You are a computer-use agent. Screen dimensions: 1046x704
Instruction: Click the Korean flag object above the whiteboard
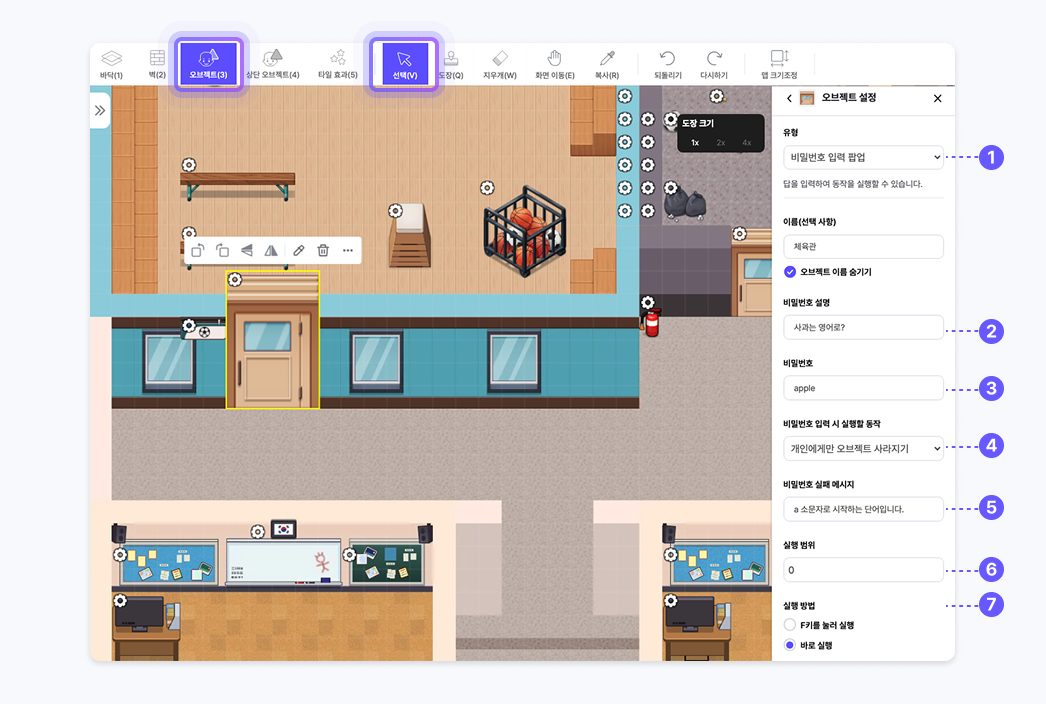pos(284,529)
